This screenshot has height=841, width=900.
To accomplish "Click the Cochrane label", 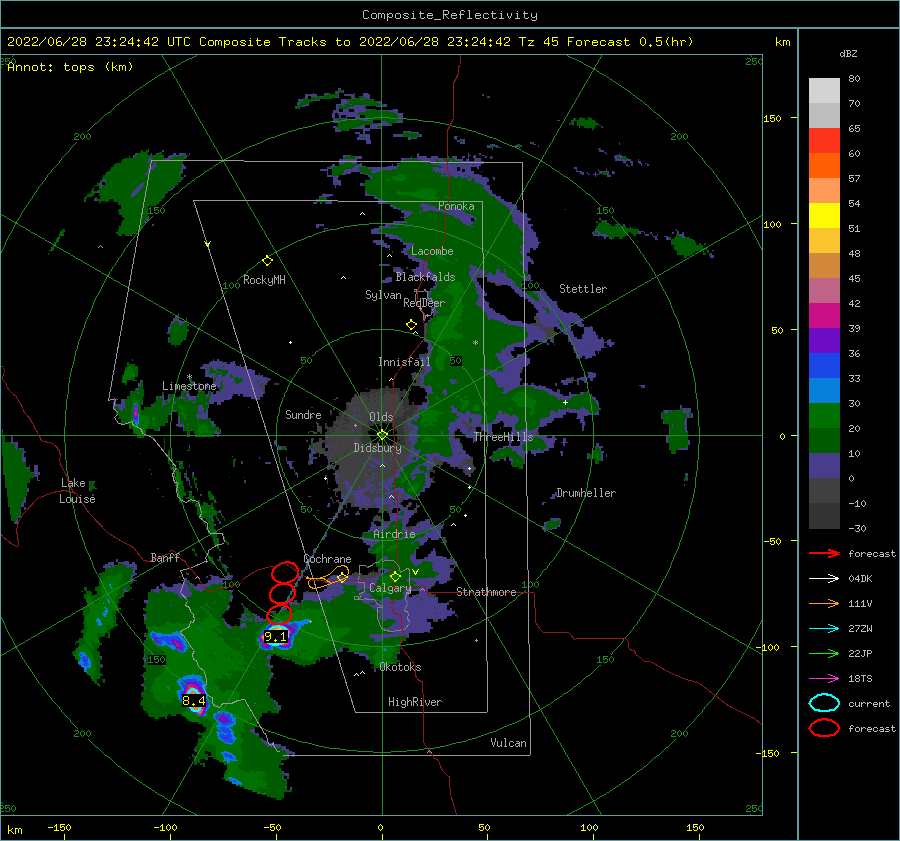I will [327, 559].
